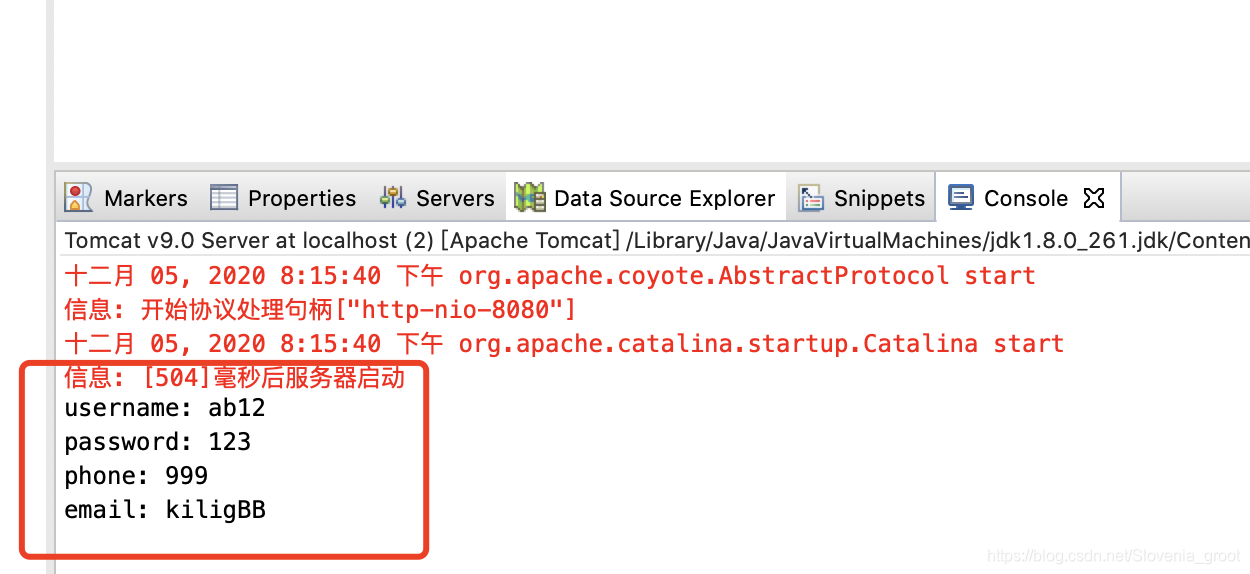
Task: Click the [504] server startup message
Action: [235, 378]
